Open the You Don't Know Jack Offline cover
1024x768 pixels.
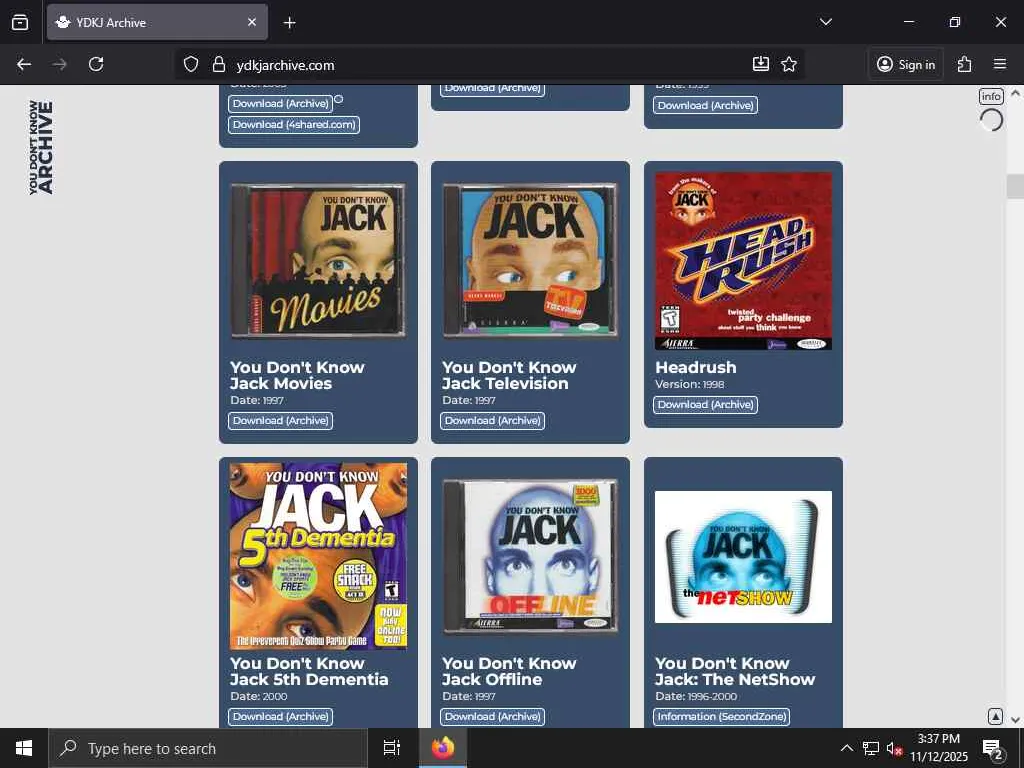530,556
